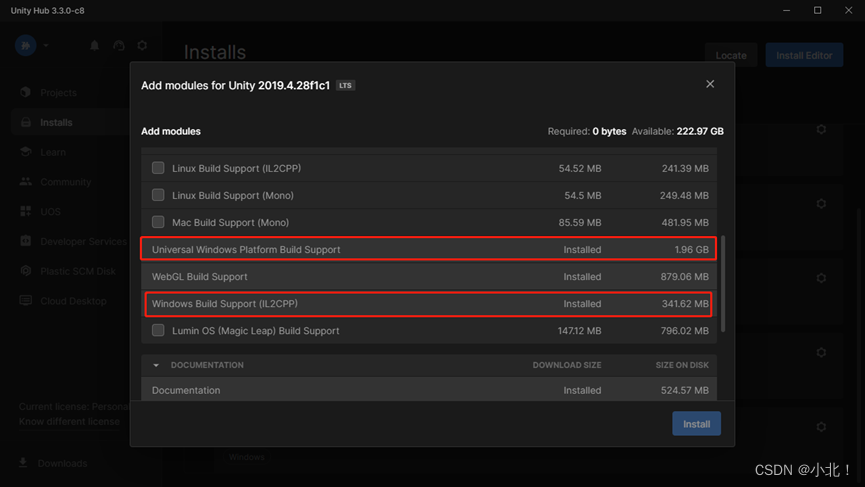Click the notifications bell icon

coord(94,45)
